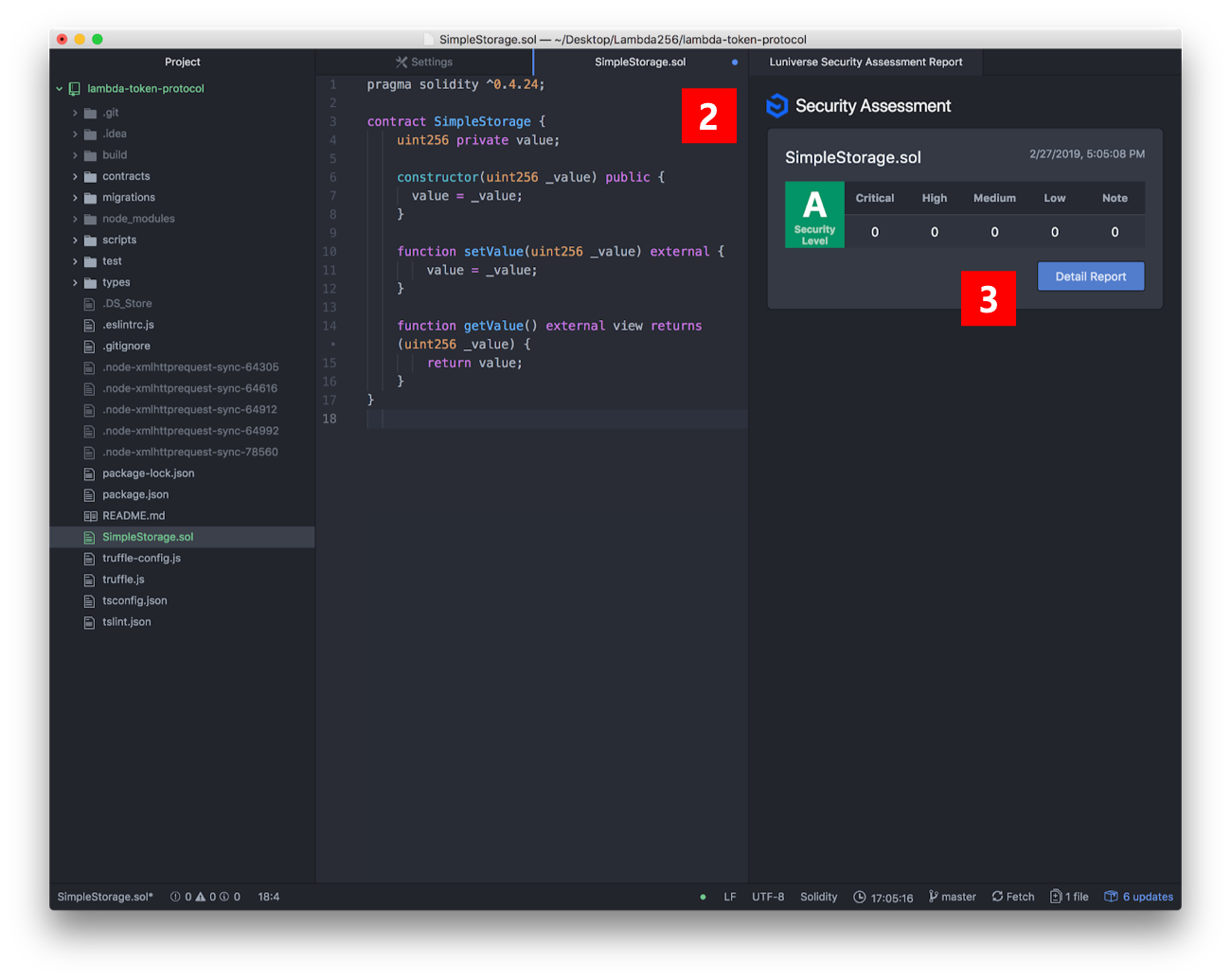
Task: Click the 1 file changed icon
Action: click(x=1056, y=897)
